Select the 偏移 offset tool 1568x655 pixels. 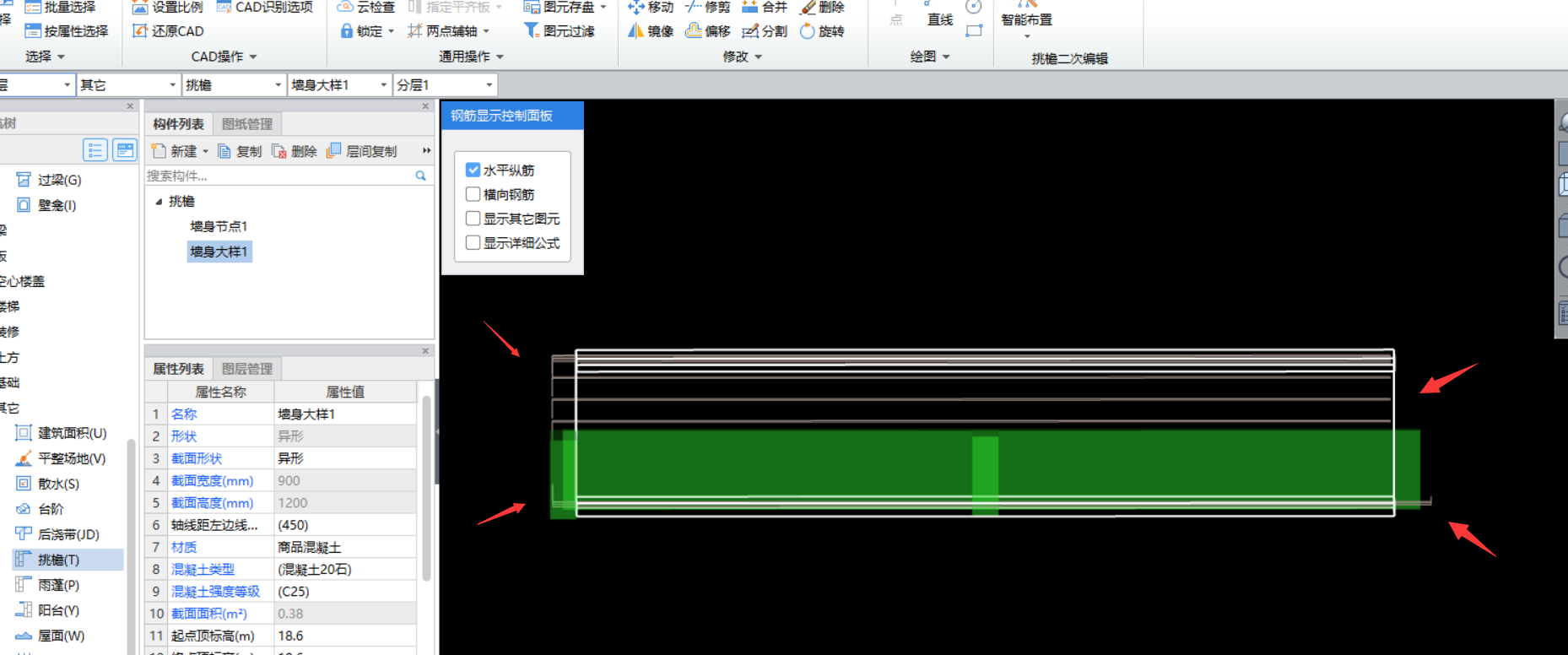click(707, 31)
